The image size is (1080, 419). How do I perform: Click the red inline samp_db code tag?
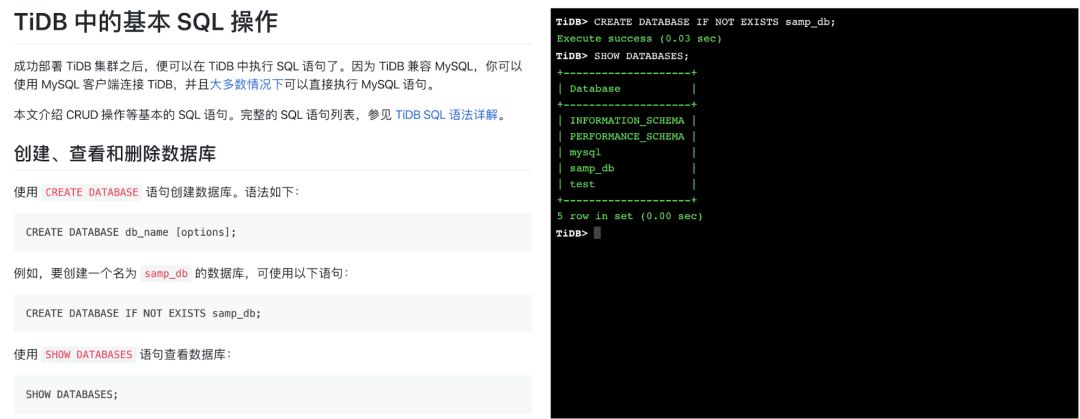coord(166,273)
